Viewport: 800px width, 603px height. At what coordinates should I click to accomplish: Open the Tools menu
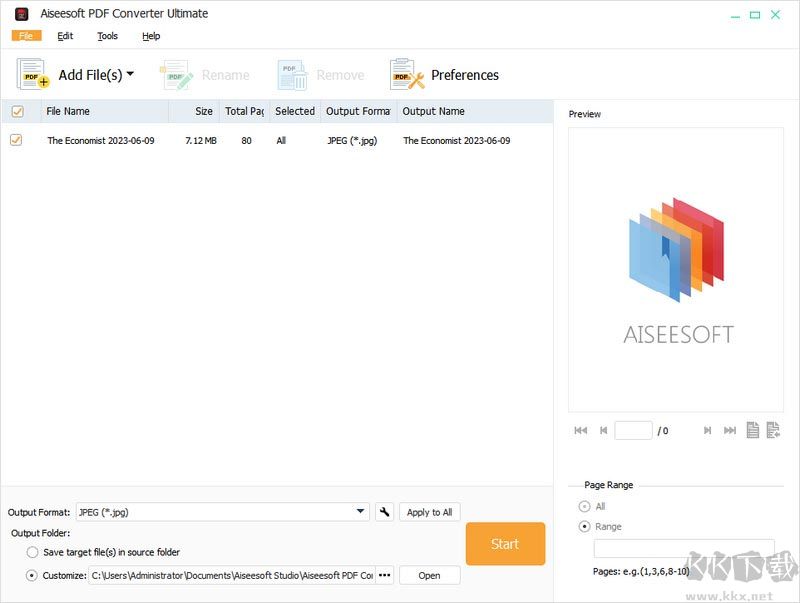click(x=106, y=35)
